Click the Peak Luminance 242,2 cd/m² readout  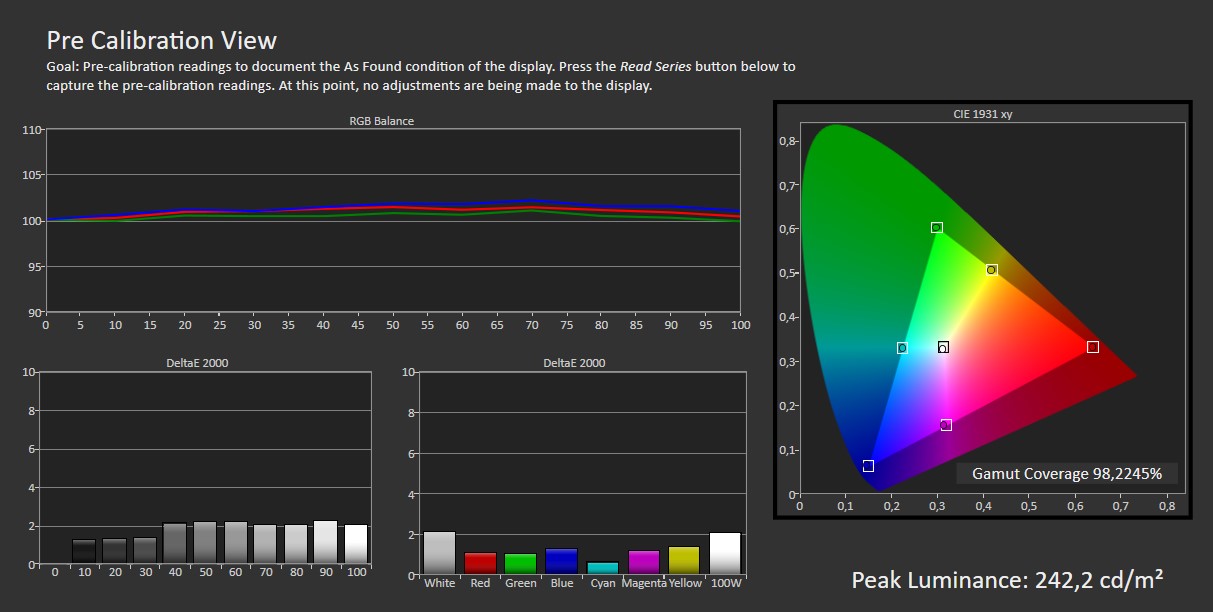pyautogui.click(x=1007, y=580)
